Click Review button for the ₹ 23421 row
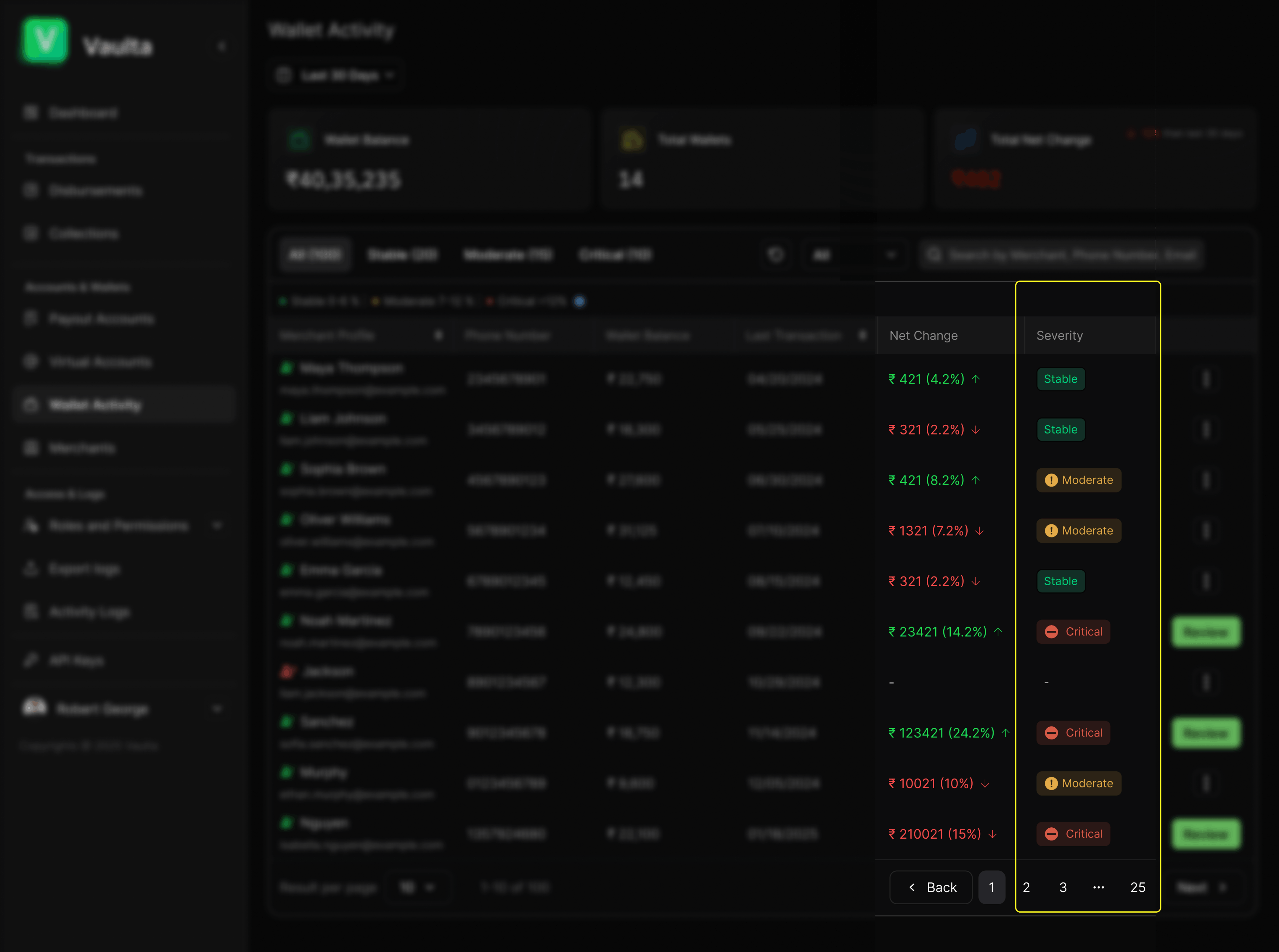The height and width of the screenshot is (952, 1279). [1206, 632]
